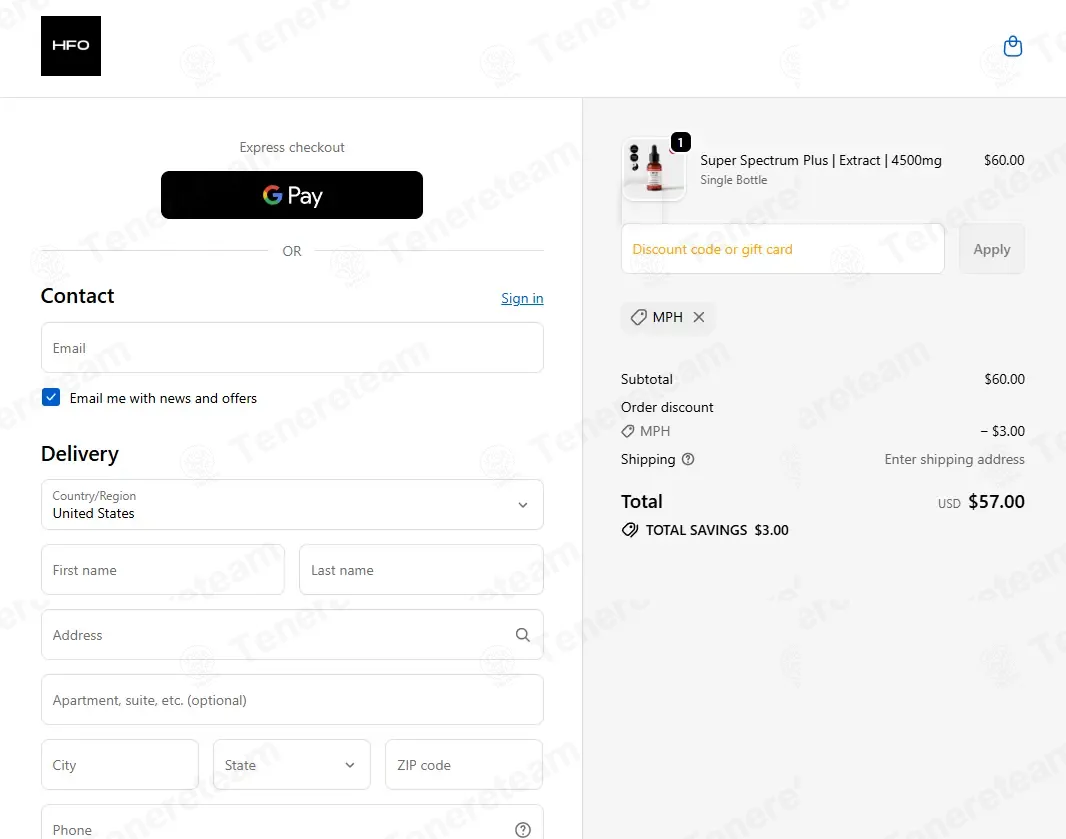Click the ZIP code field
The image size is (1066, 839).
[464, 765]
